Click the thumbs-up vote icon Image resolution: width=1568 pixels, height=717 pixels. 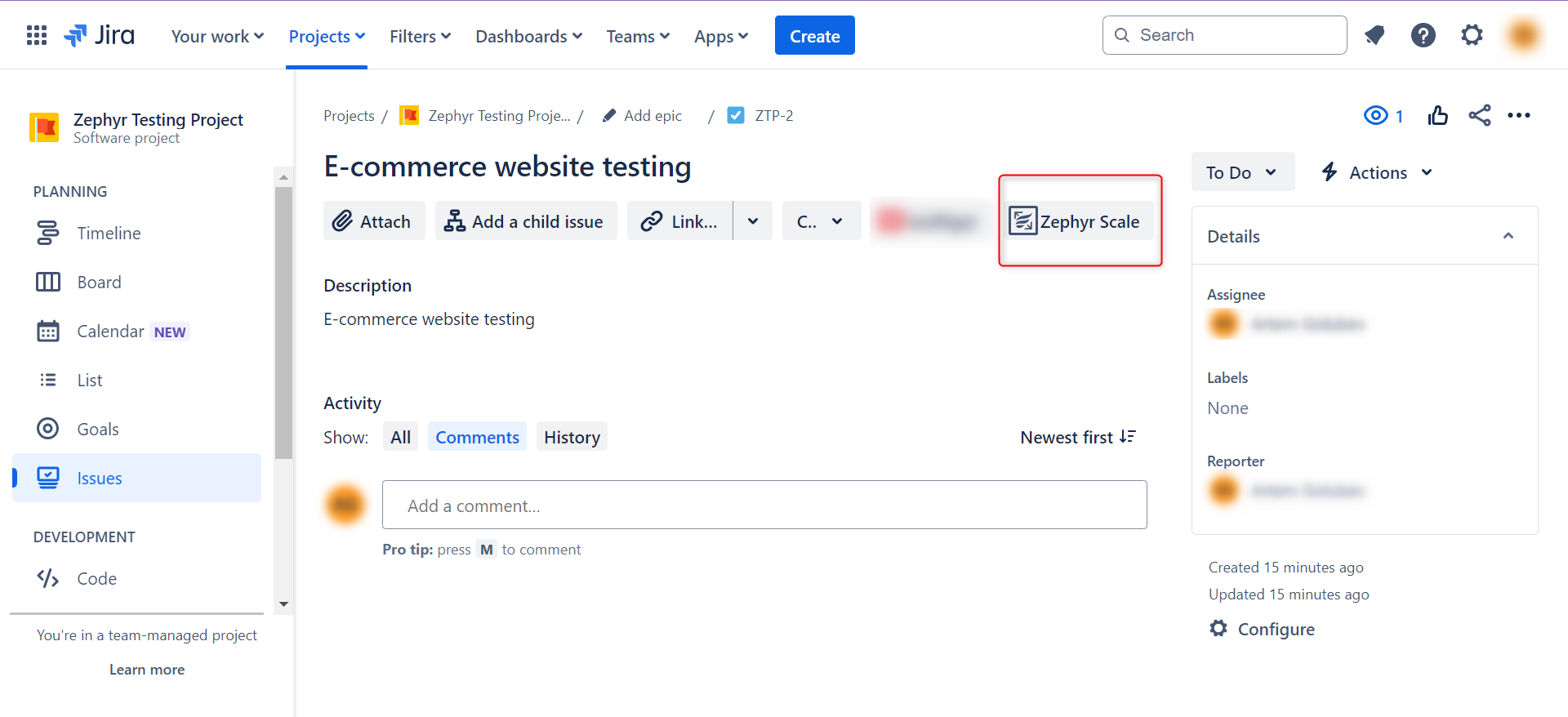[1437, 116]
